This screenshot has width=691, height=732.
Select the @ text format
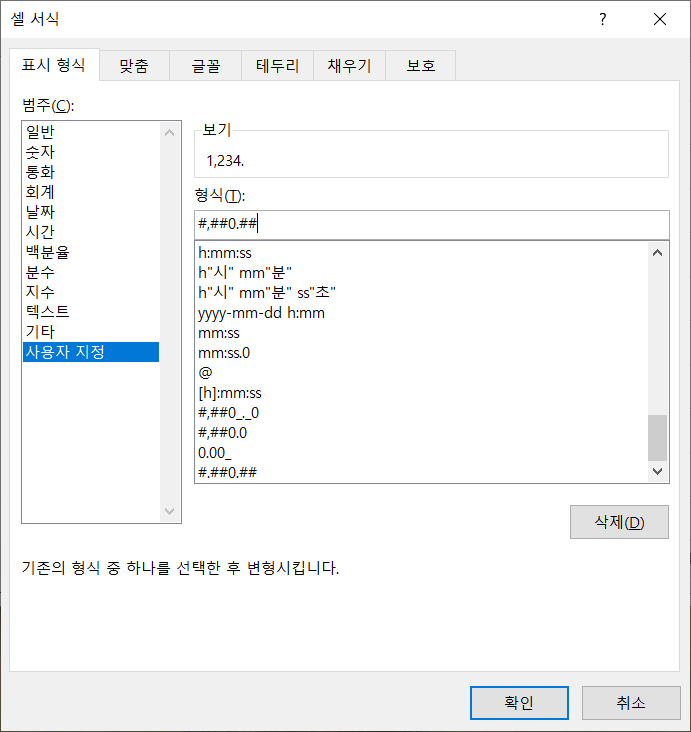422,373
